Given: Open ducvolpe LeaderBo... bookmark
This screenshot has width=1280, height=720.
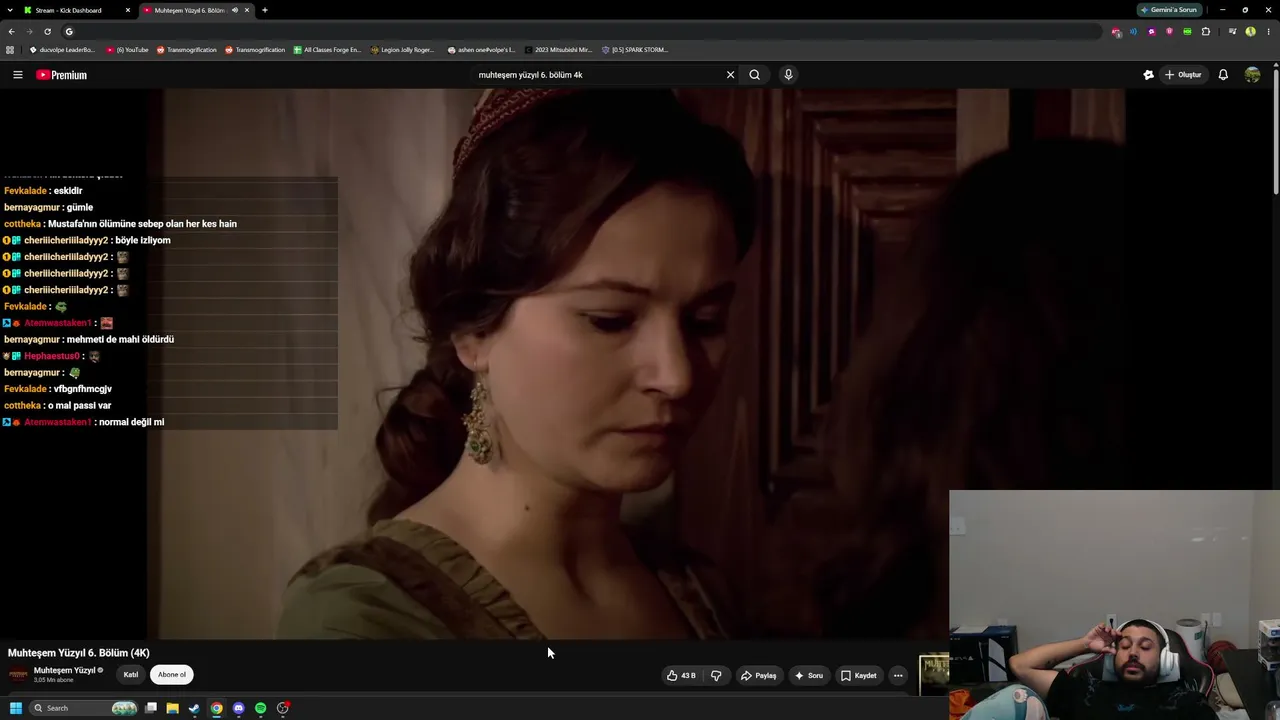Looking at the screenshot, I should pos(62,50).
